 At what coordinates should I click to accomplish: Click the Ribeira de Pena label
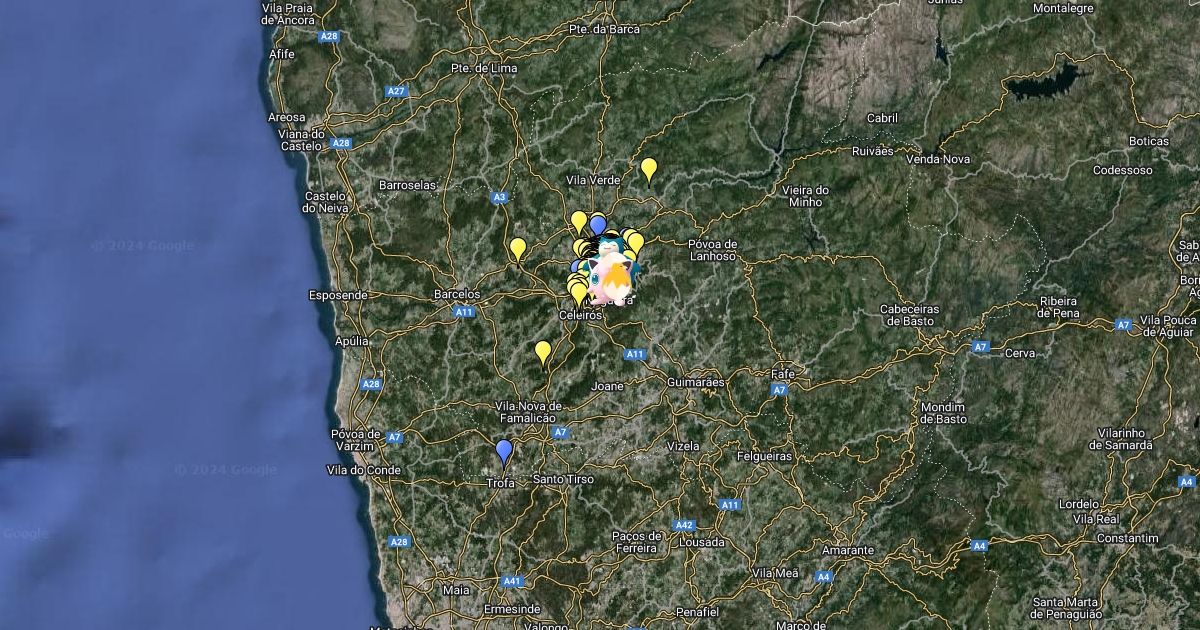(x=1058, y=307)
